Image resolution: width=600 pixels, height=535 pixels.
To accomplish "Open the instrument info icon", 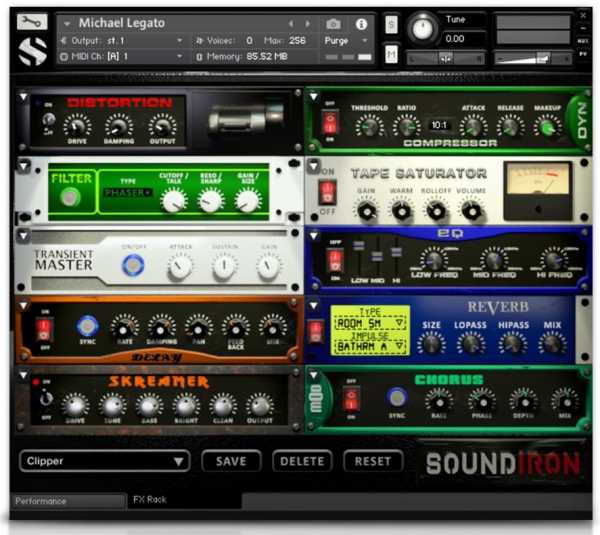I will tap(361, 23).
